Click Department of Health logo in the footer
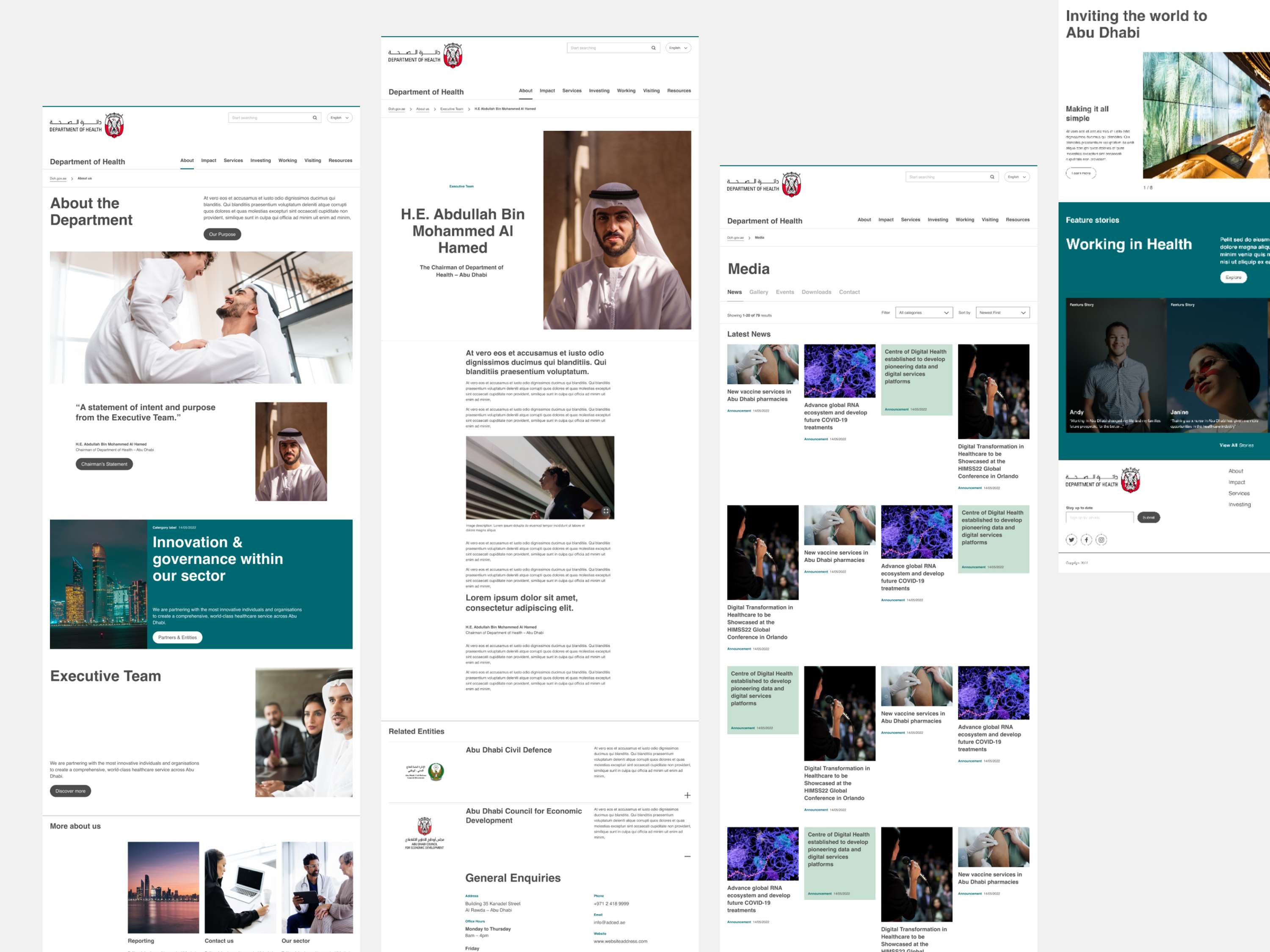Image resolution: width=1270 pixels, height=952 pixels. coord(1103,480)
